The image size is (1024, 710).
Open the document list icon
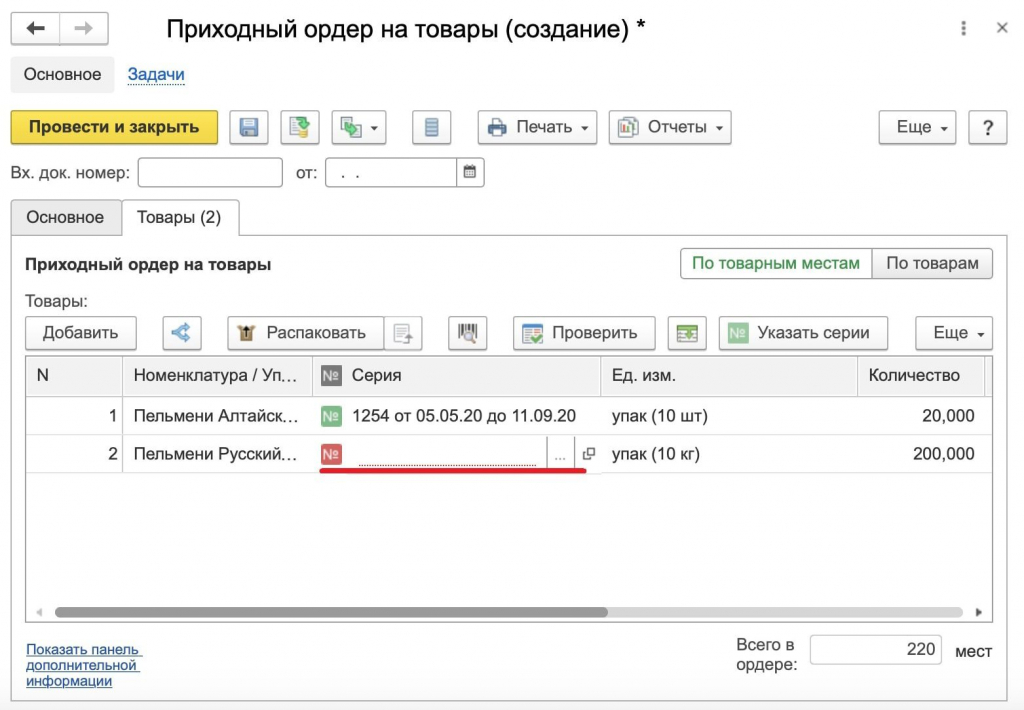click(x=431, y=127)
